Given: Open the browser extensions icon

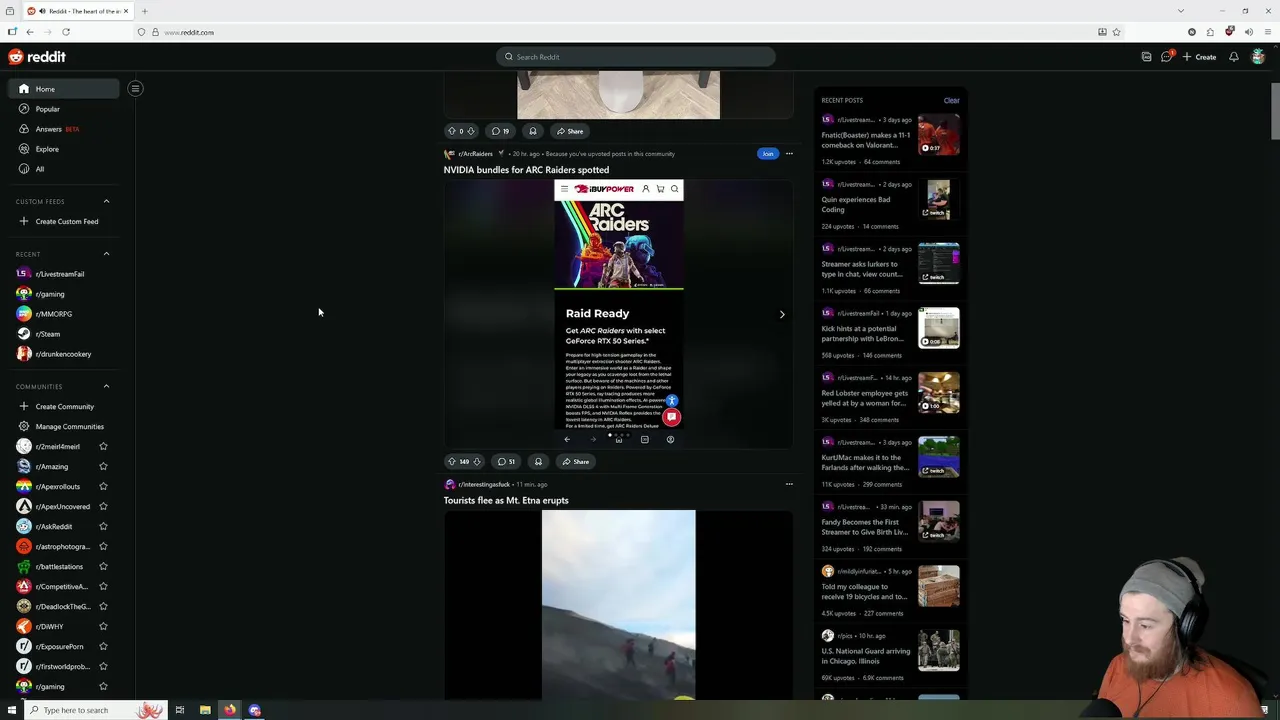Looking at the screenshot, I should (x=1210, y=32).
